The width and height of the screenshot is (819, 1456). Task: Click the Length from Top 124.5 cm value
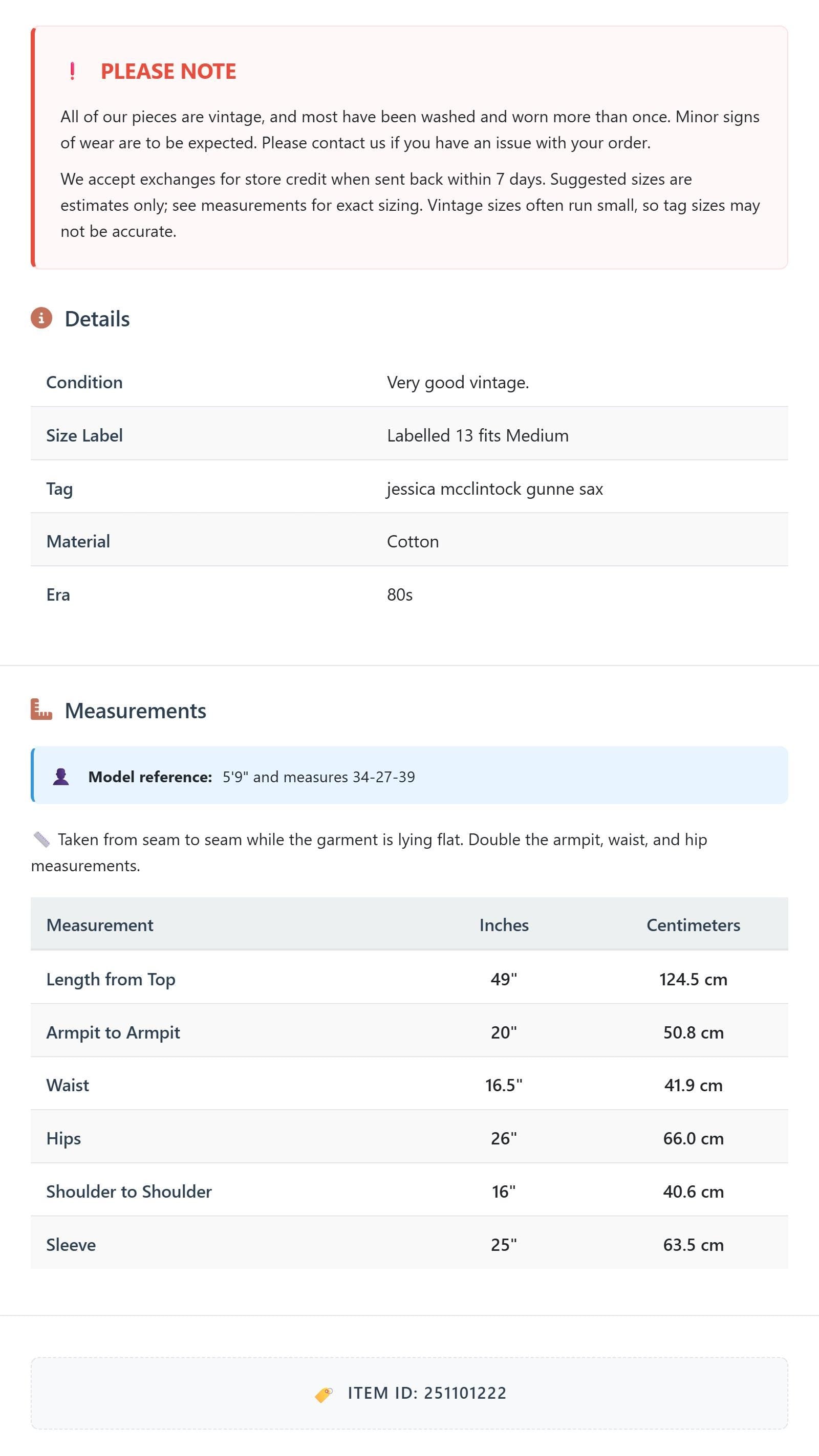(x=694, y=979)
